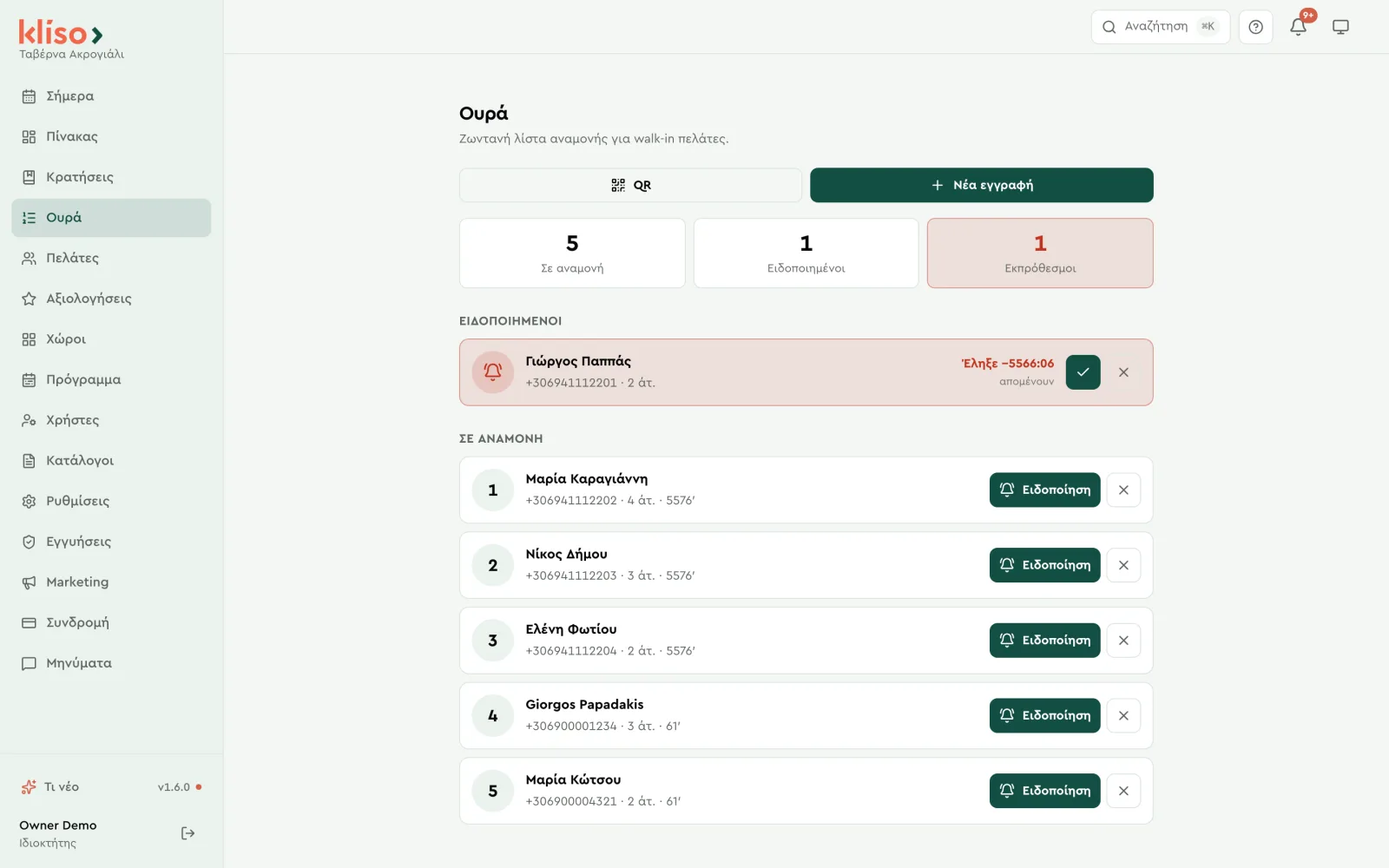This screenshot has width=1389, height=868.
Task: Open Κρατήσεις section
Action: coord(111,177)
